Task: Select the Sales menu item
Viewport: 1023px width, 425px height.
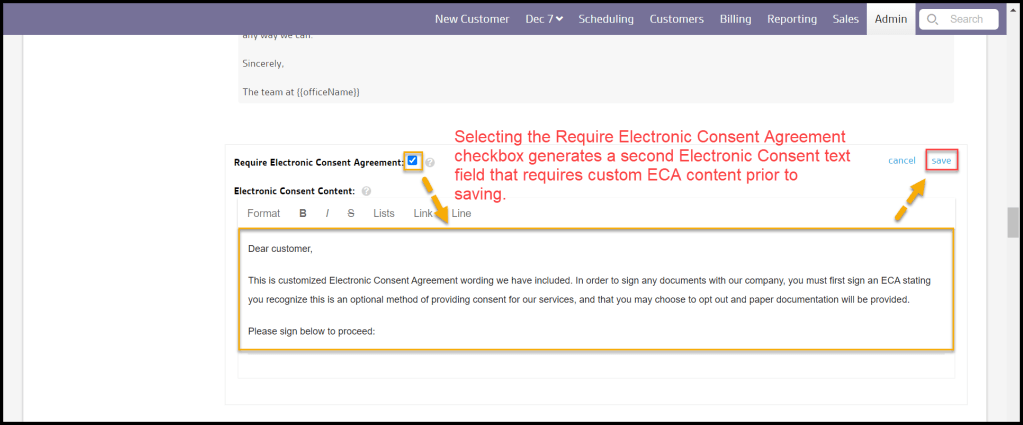Action: point(845,19)
